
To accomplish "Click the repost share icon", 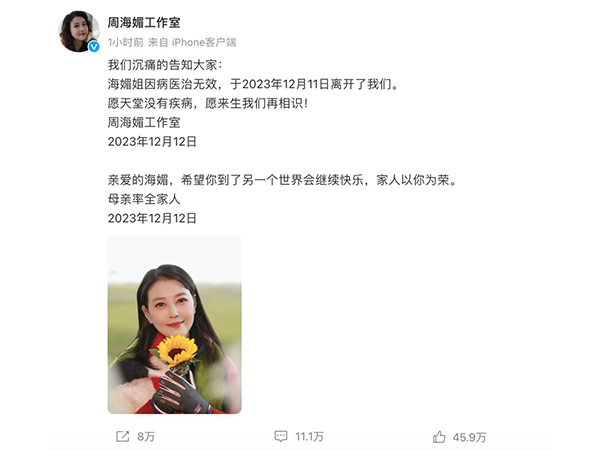I will coord(122,436).
